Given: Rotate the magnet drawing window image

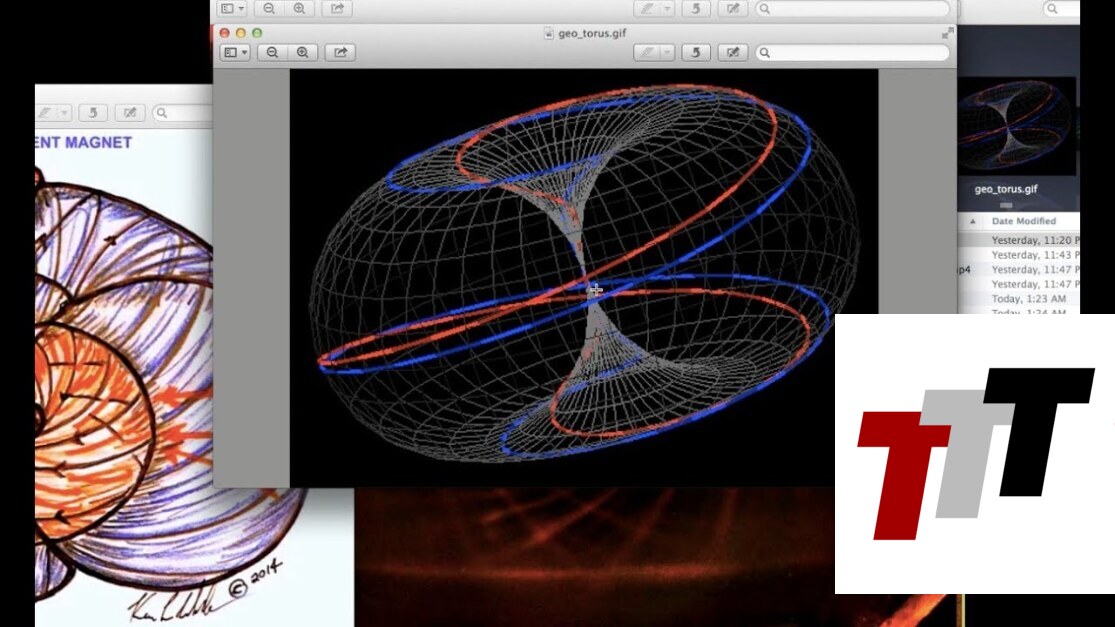Looking at the screenshot, I should click(93, 113).
